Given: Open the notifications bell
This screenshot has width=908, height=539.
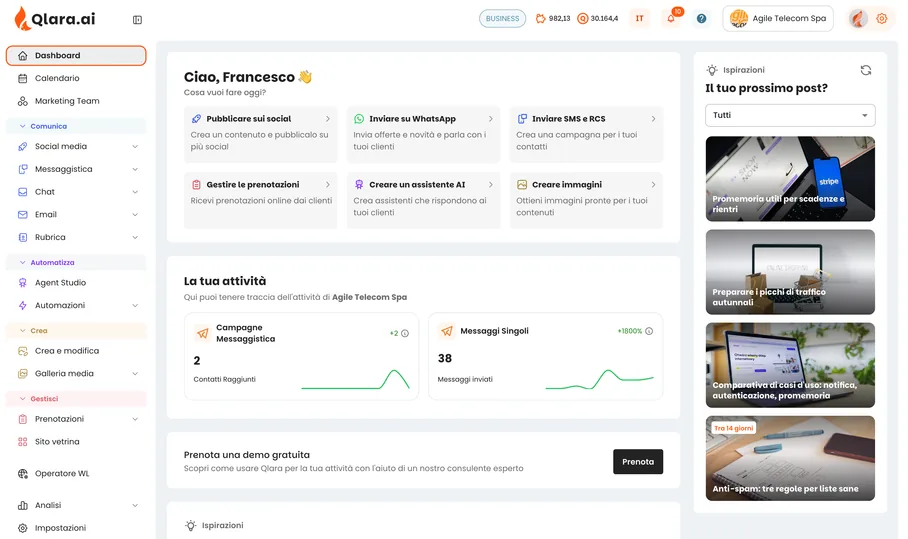Looking at the screenshot, I should [671, 19].
